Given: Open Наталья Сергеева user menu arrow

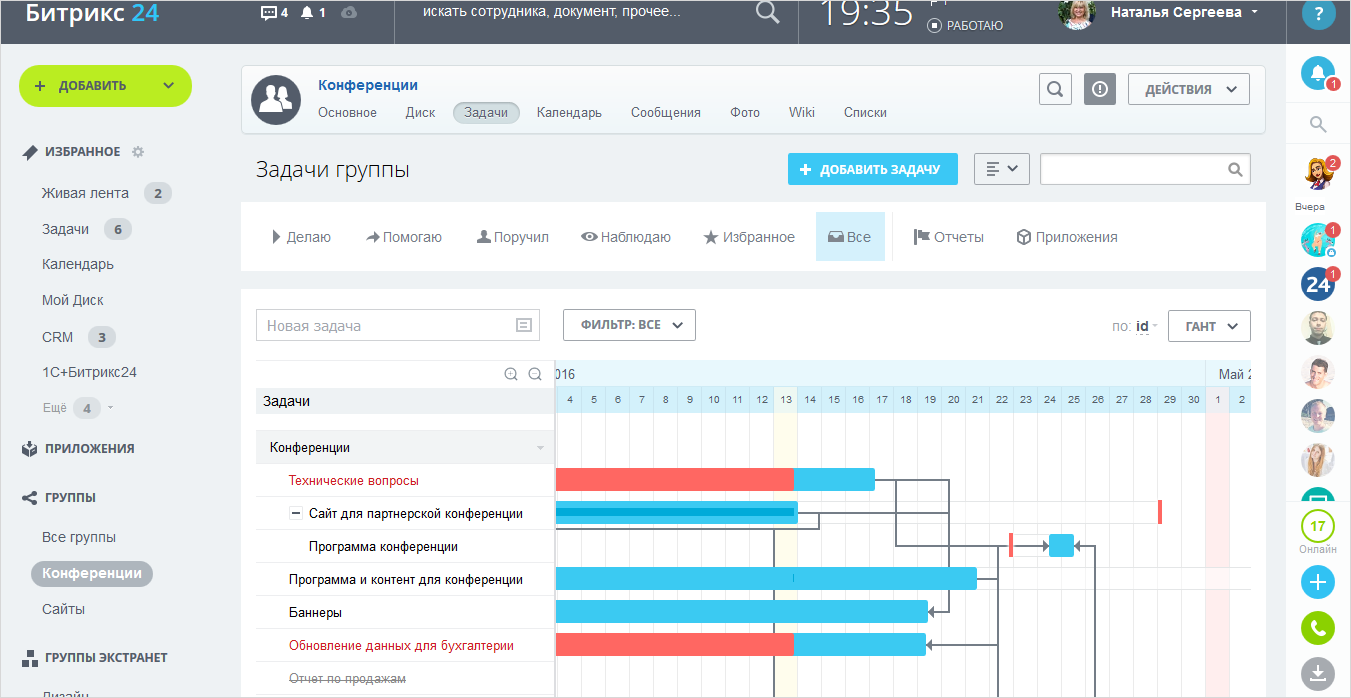Looking at the screenshot, I should pyautogui.click(x=1255, y=13).
